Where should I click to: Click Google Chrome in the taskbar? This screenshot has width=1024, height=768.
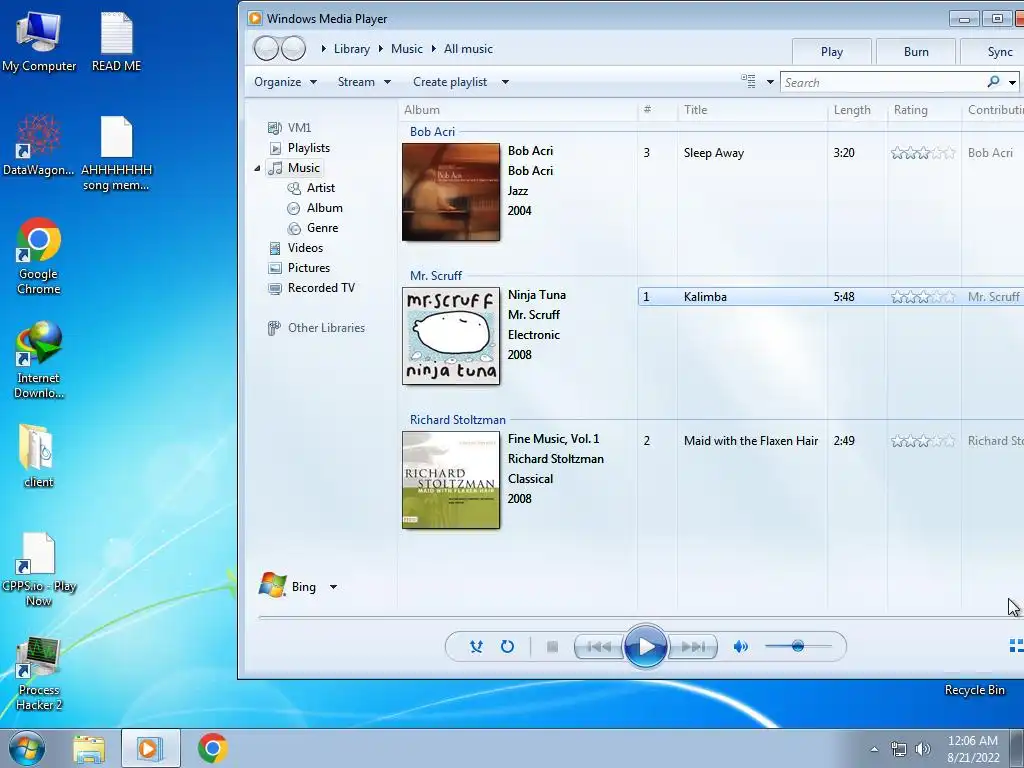pyautogui.click(x=213, y=748)
